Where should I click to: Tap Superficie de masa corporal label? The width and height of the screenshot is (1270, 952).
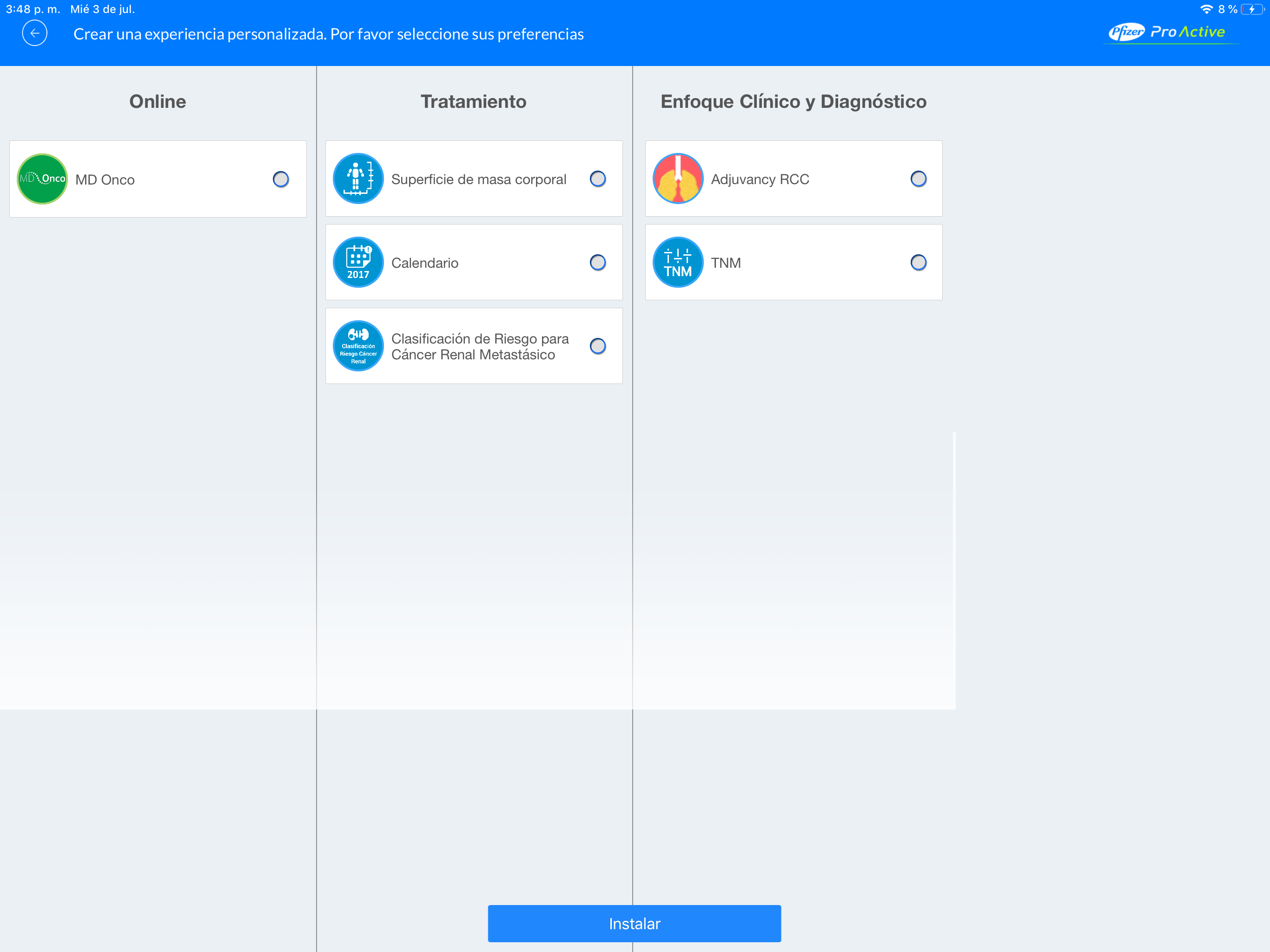click(479, 179)
